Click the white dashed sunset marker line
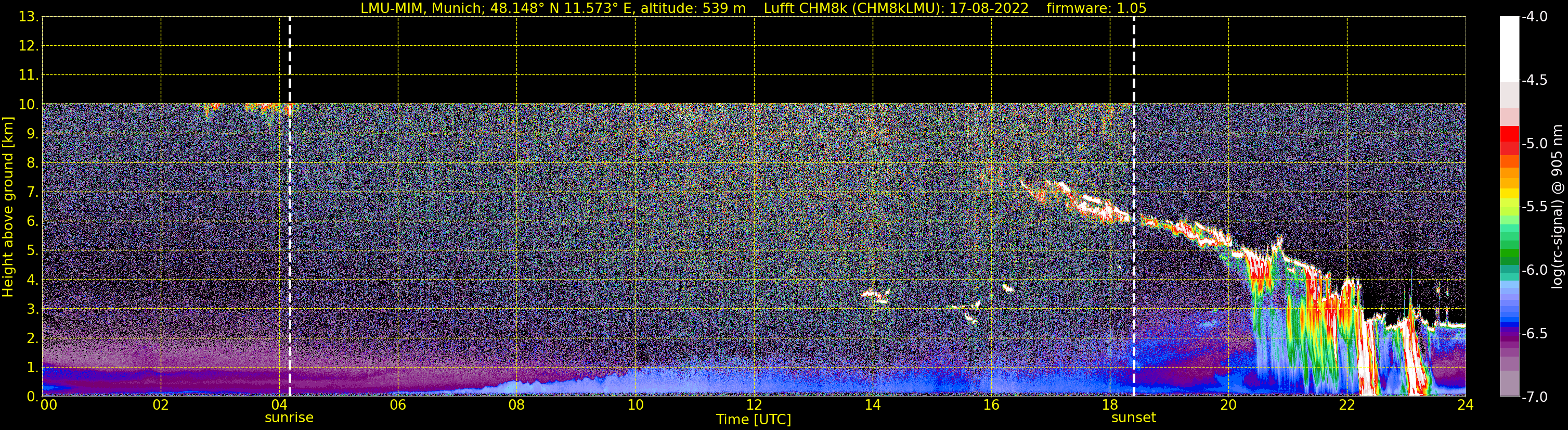Viewport: 1568px width, 430px height. coord(1134,207)
